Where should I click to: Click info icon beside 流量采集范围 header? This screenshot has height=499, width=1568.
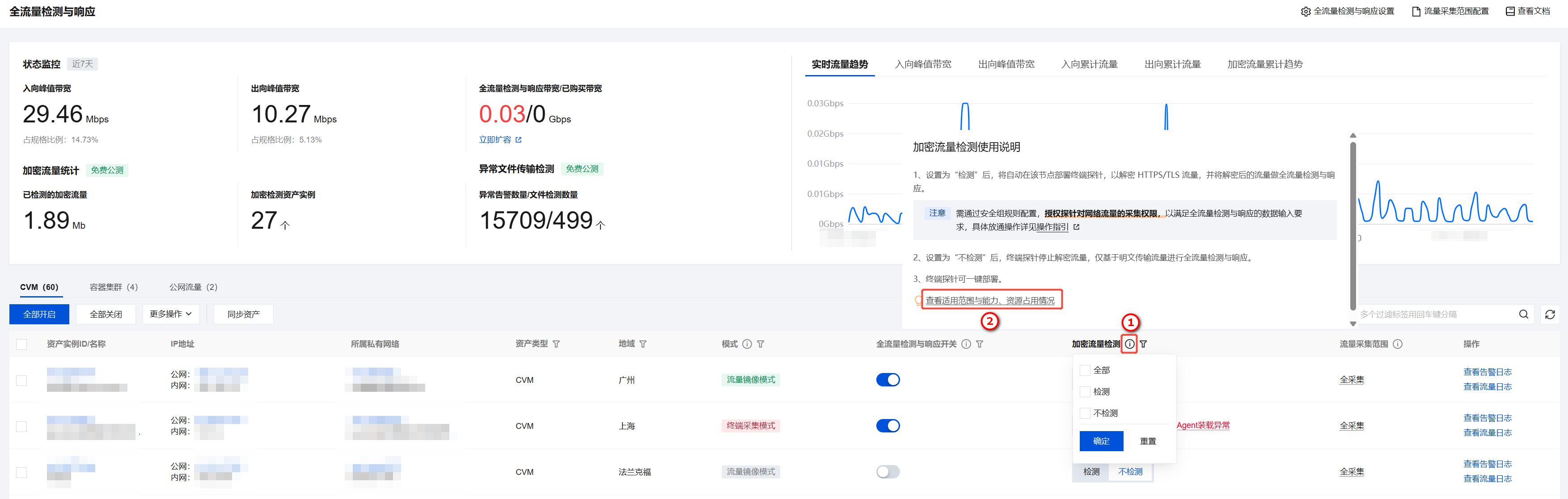click(1398, 344)
